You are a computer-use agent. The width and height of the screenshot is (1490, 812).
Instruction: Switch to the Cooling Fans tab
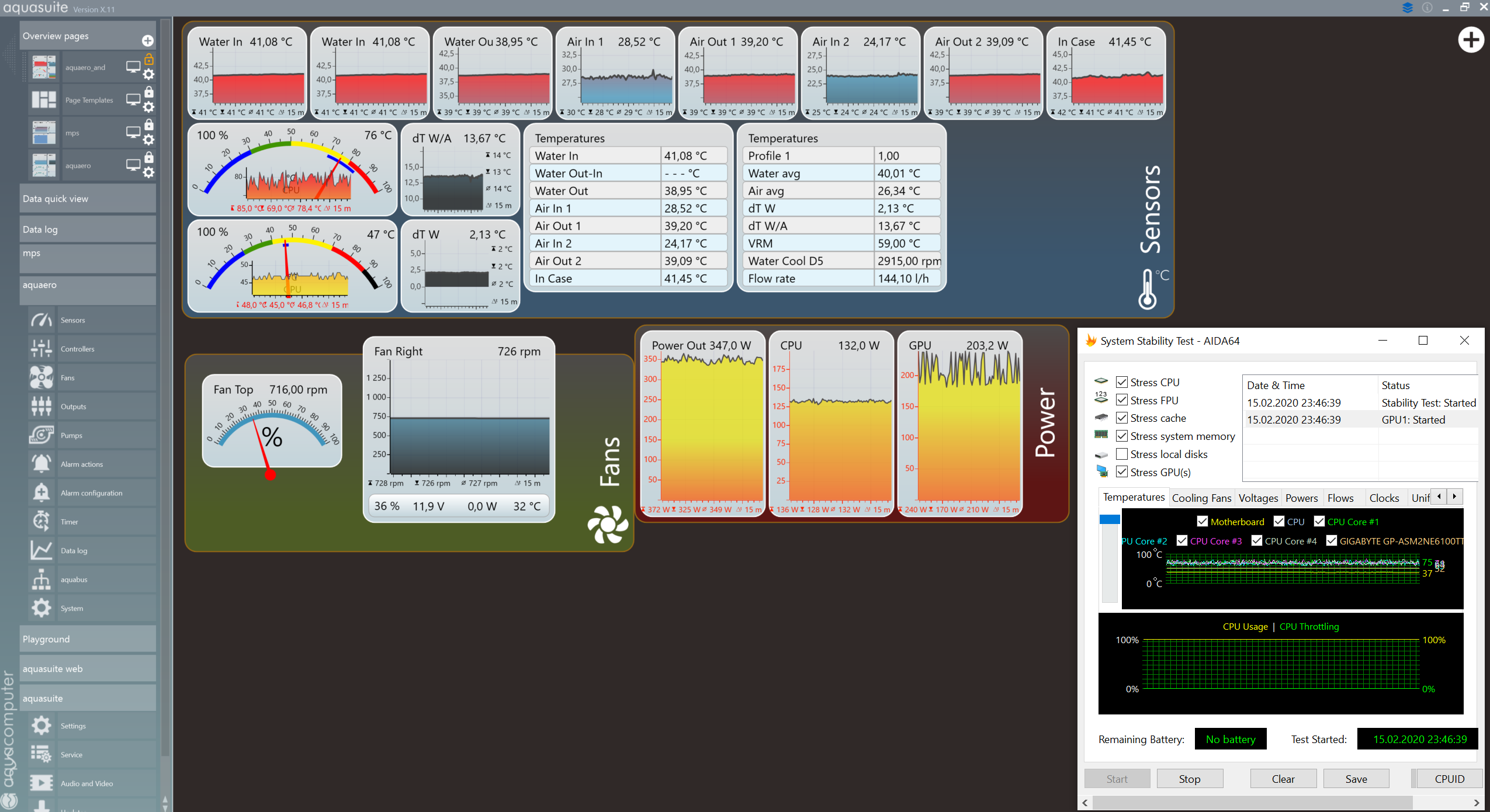1201,498
